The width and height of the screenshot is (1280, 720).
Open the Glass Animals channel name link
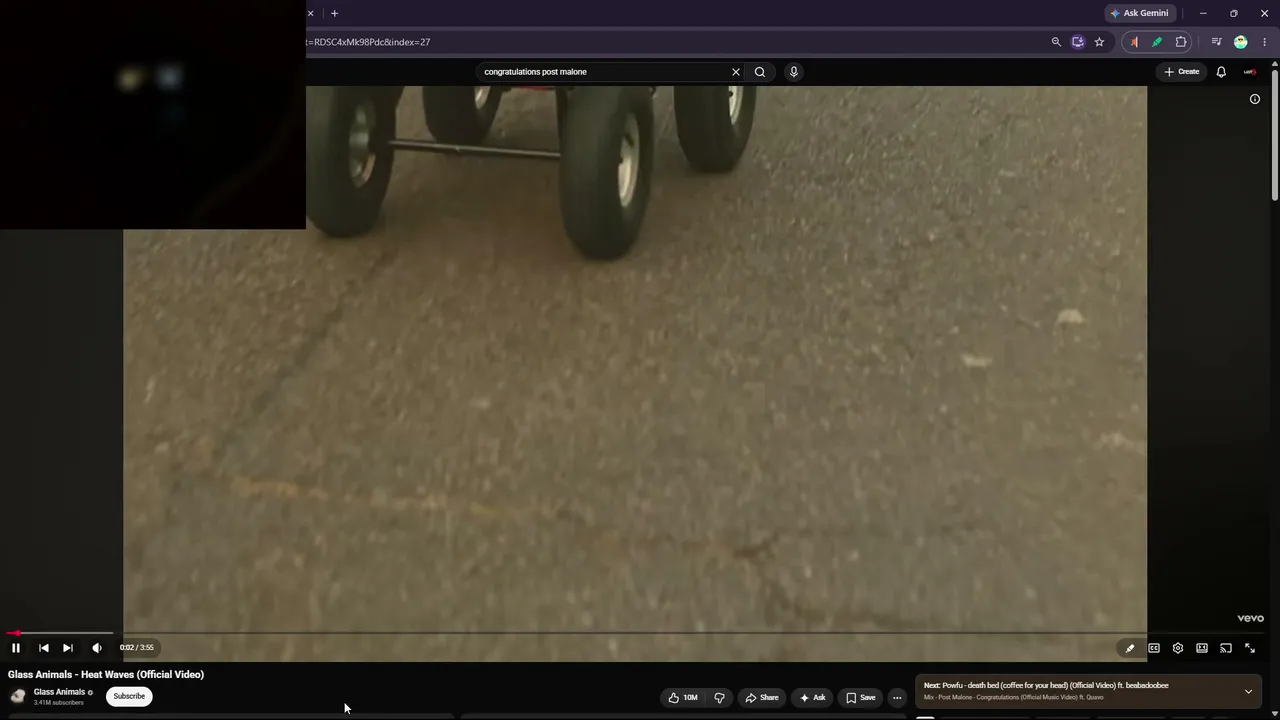coord(59,692)
